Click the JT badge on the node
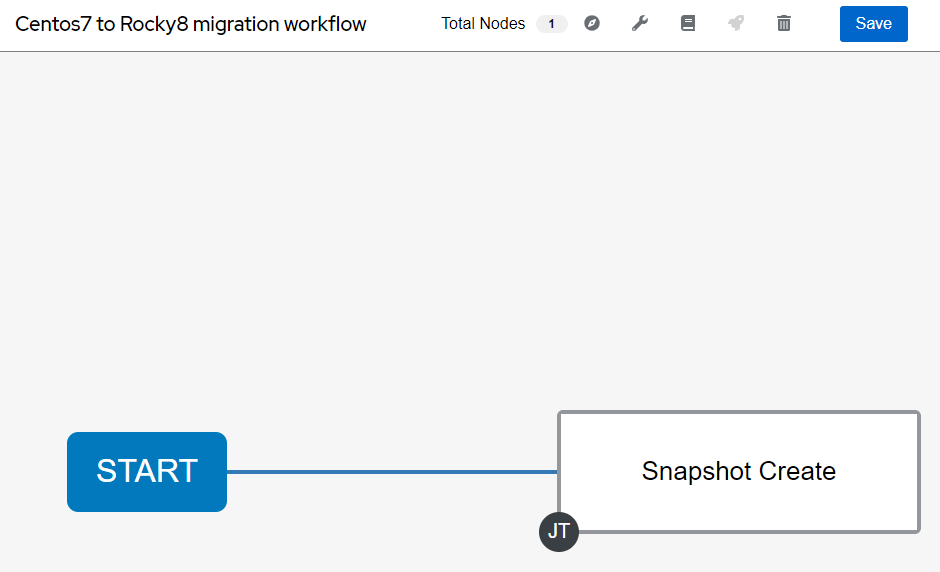Viewport: 940px width, 572px height. (559, 531)
